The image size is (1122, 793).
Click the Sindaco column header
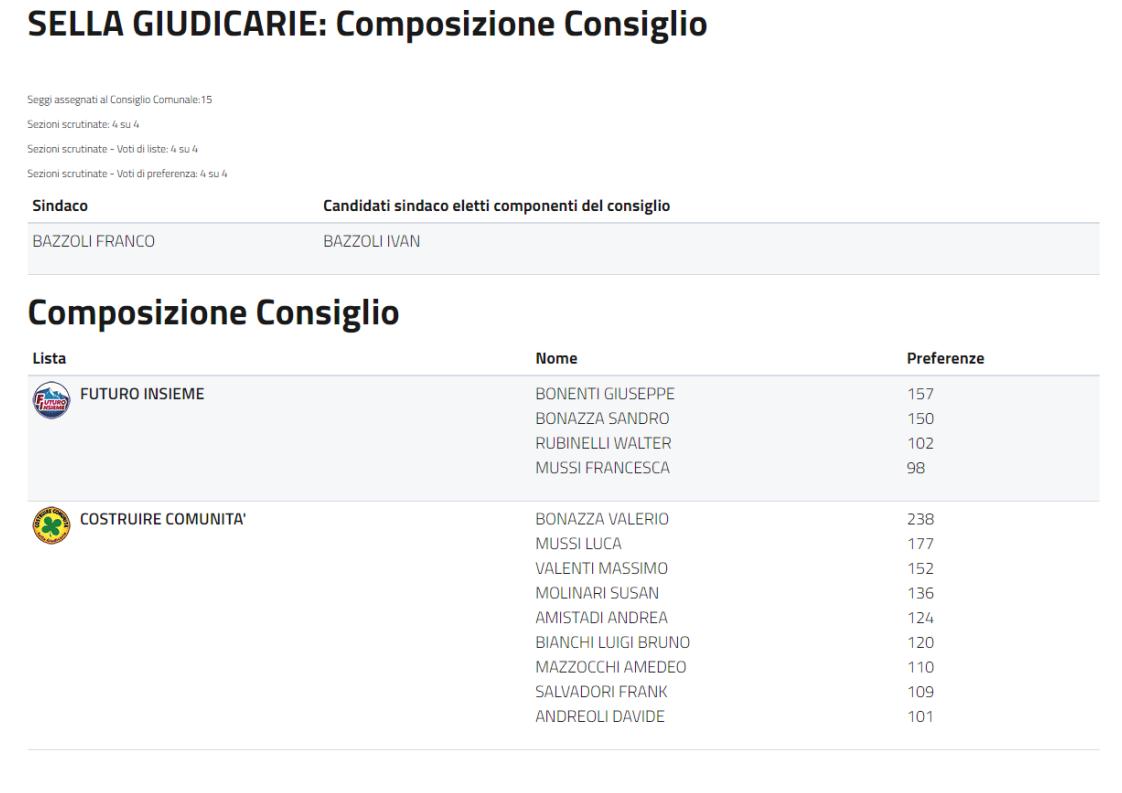tap(60, 206)
